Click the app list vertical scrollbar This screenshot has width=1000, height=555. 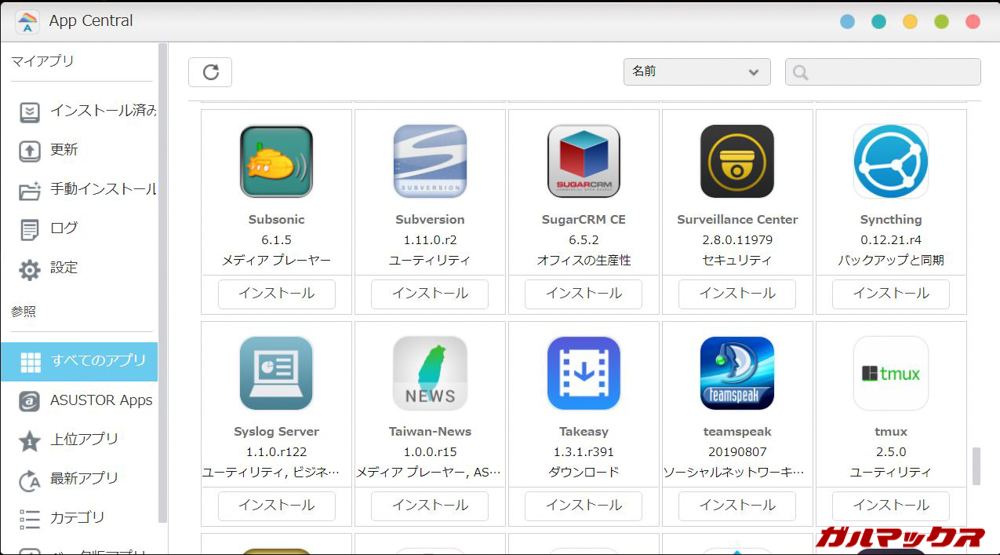(x=976, y=466)
